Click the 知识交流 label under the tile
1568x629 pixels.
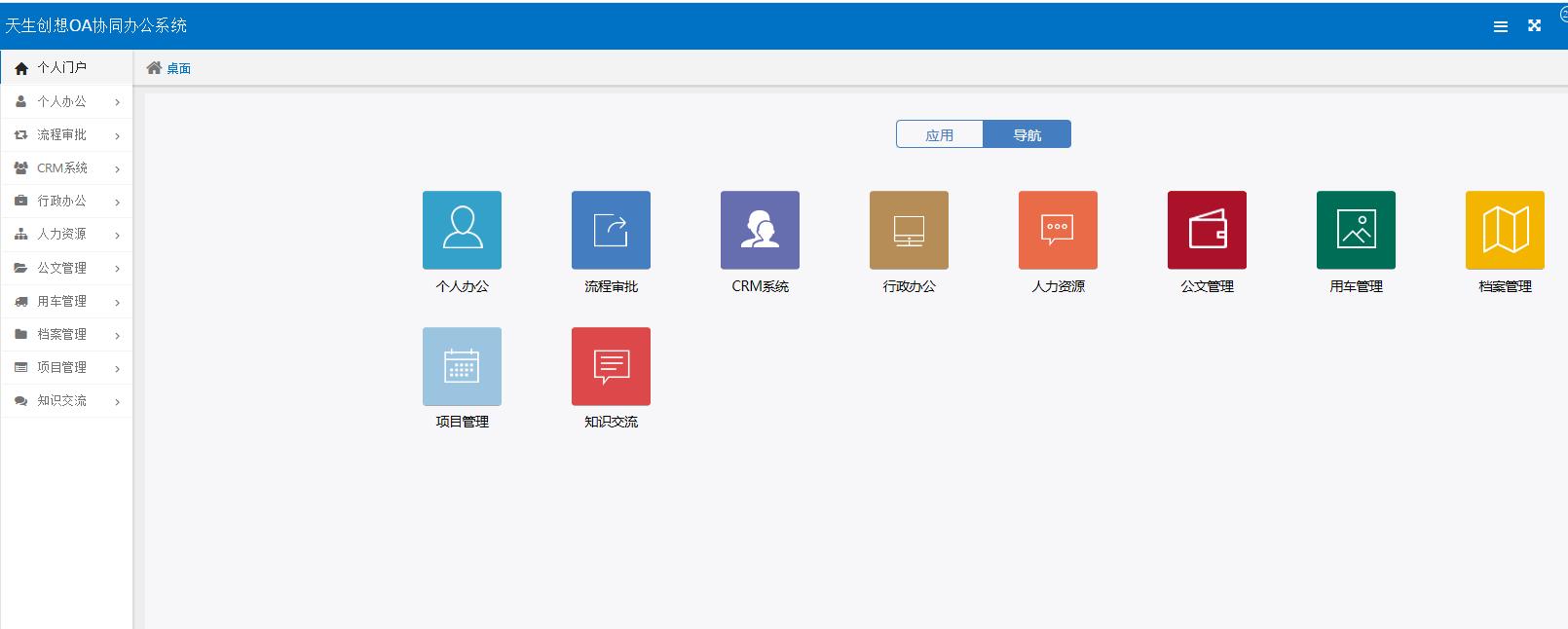[611, 422]
